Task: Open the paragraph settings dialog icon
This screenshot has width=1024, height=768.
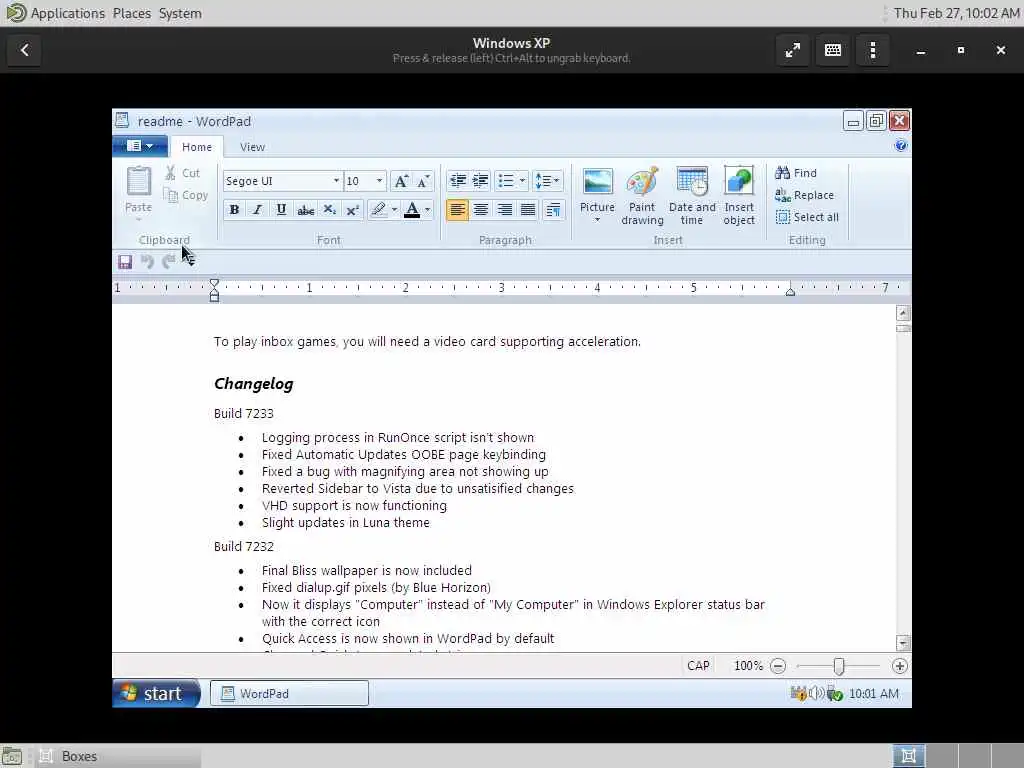Action: 553,210
